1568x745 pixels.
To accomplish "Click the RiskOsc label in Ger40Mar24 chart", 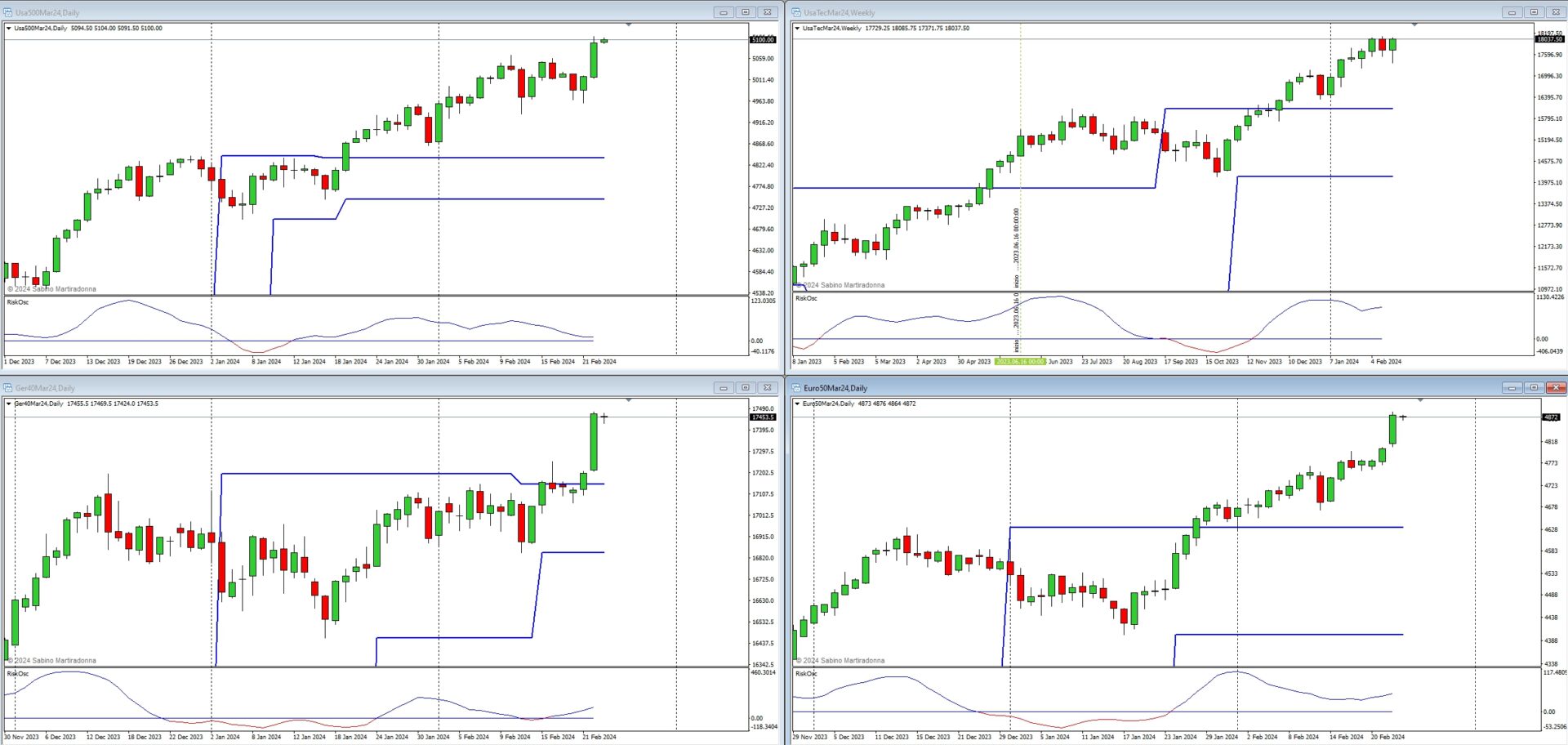I will click(18, 674).
